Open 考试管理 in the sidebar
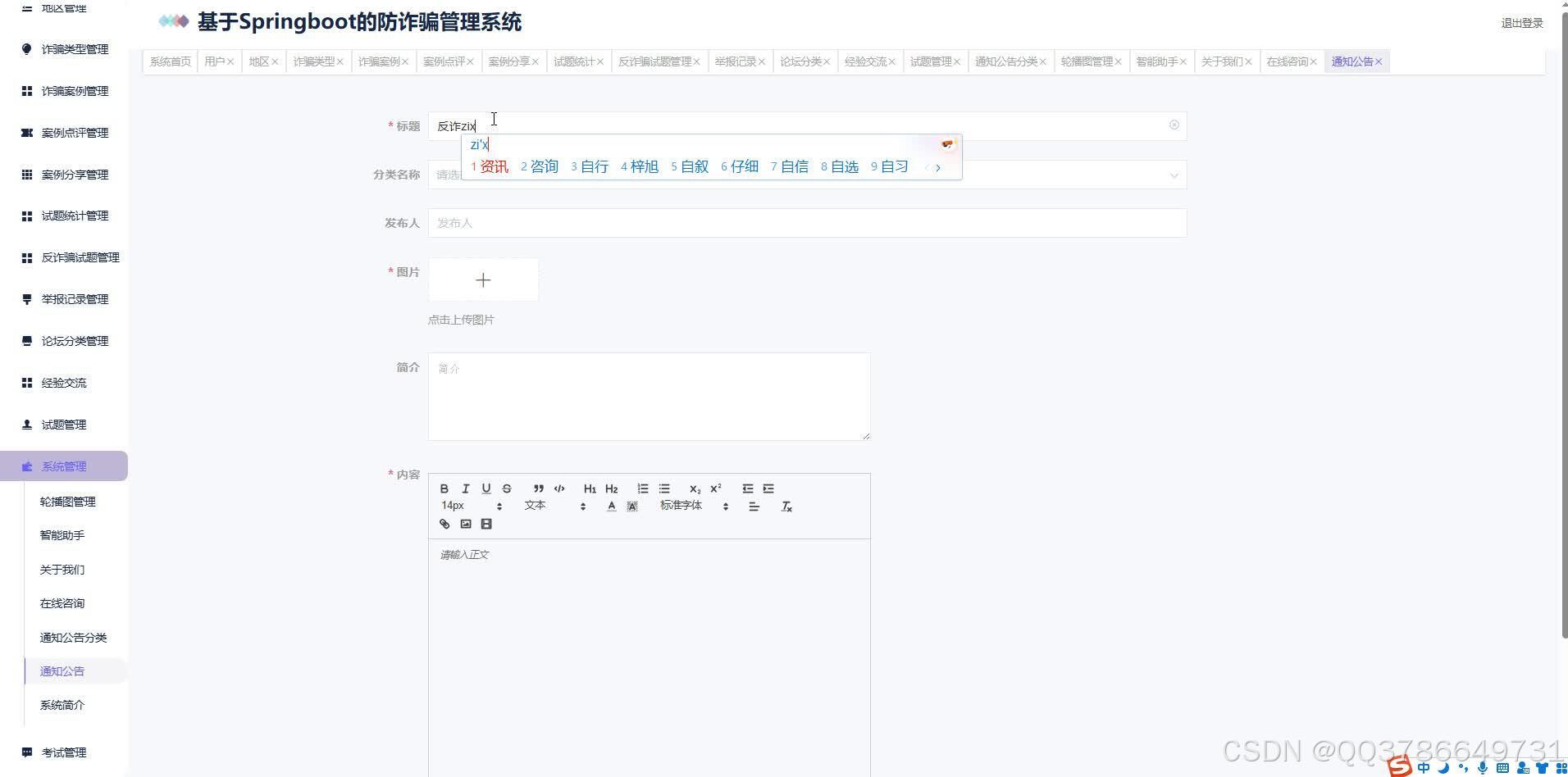 pyautogui.click(x=64, y=752)
